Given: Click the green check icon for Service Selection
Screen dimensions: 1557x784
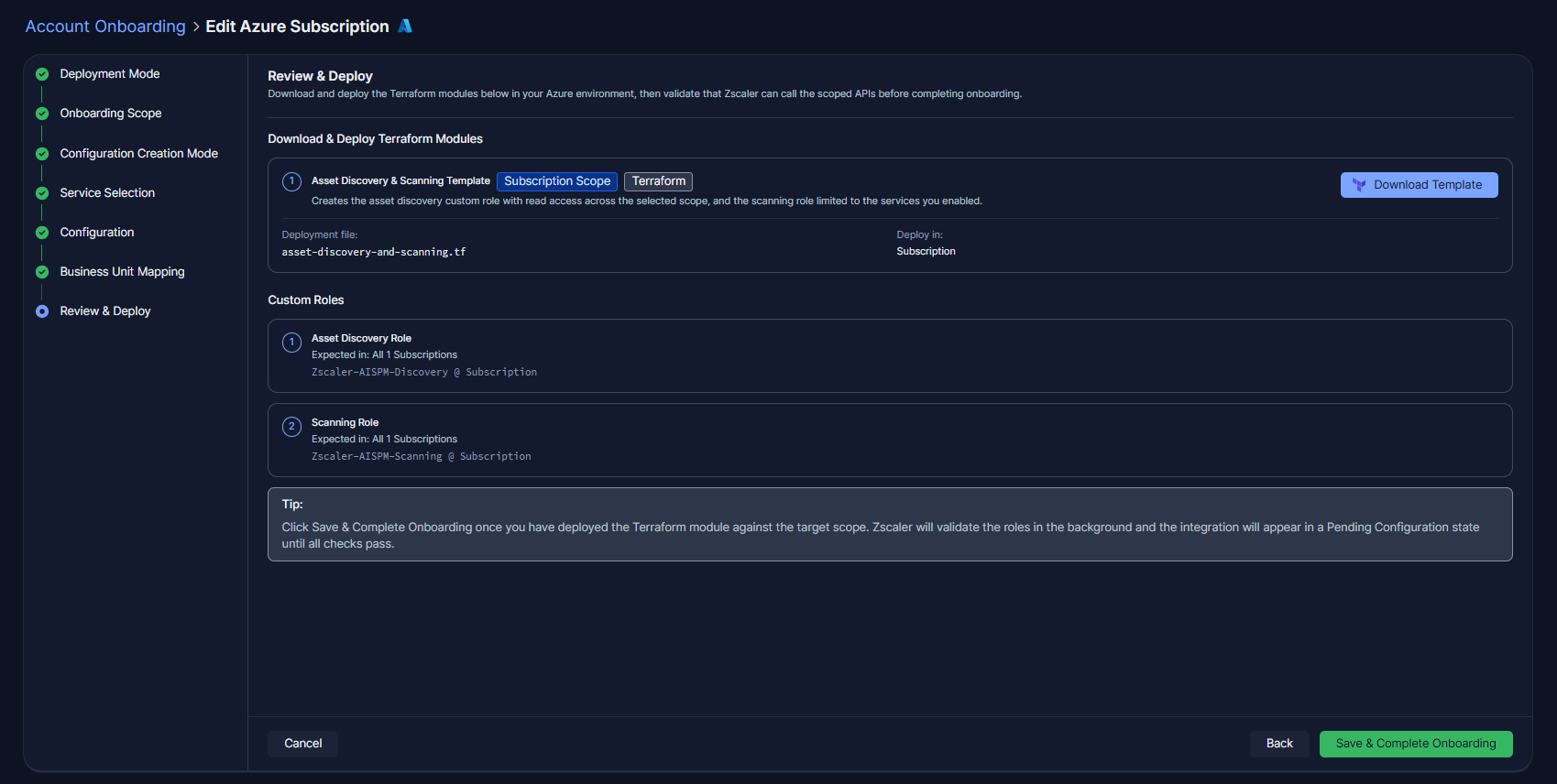Looking at the screenshot, I should [42, 193].
